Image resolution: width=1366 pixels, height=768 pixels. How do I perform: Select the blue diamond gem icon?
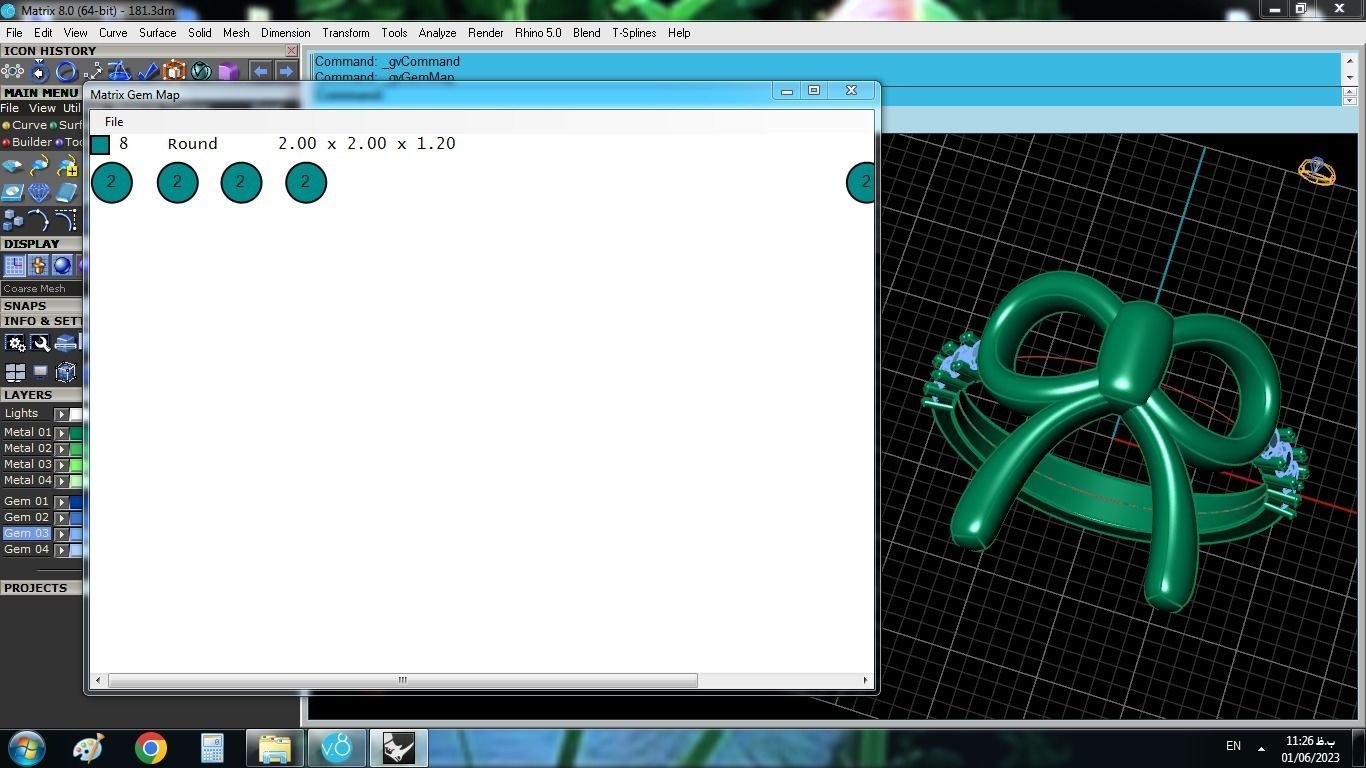[40, 192]
